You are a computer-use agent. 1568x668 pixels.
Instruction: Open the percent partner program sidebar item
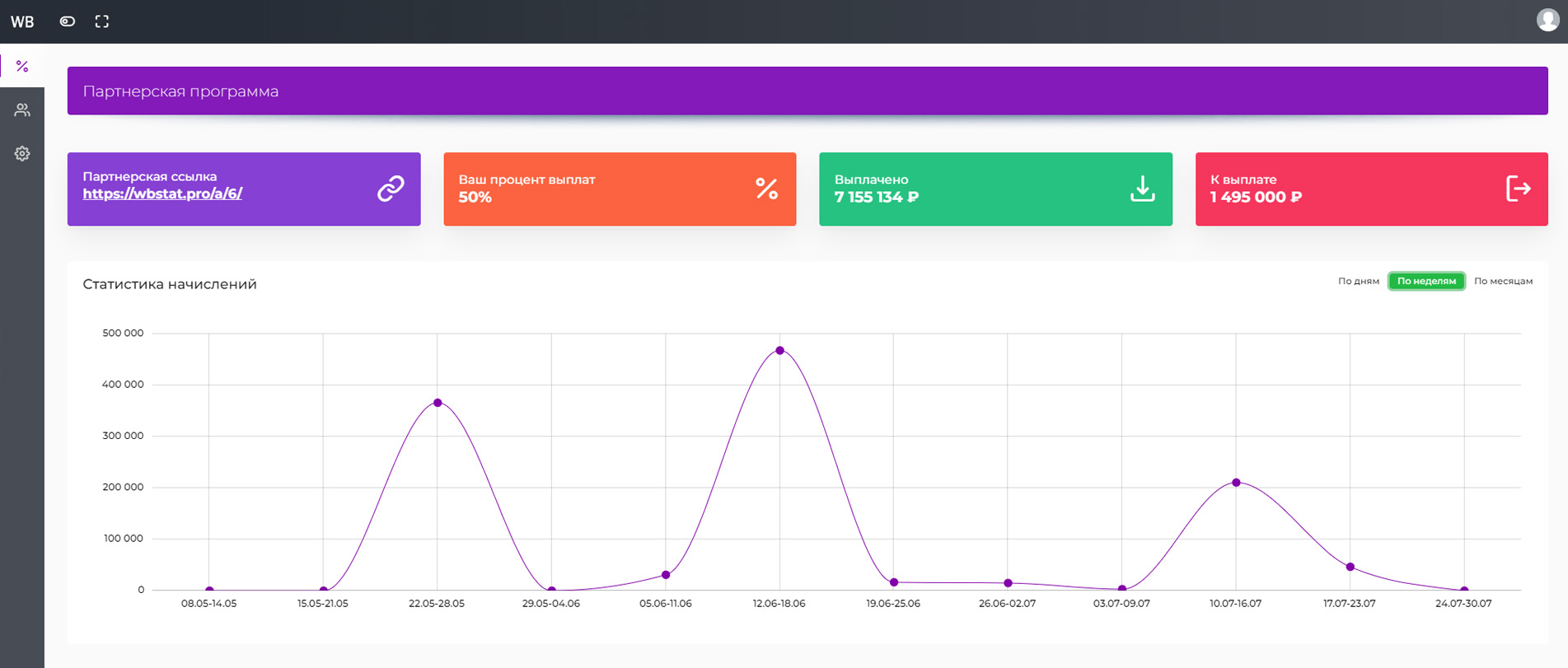(x=22, y=66)
